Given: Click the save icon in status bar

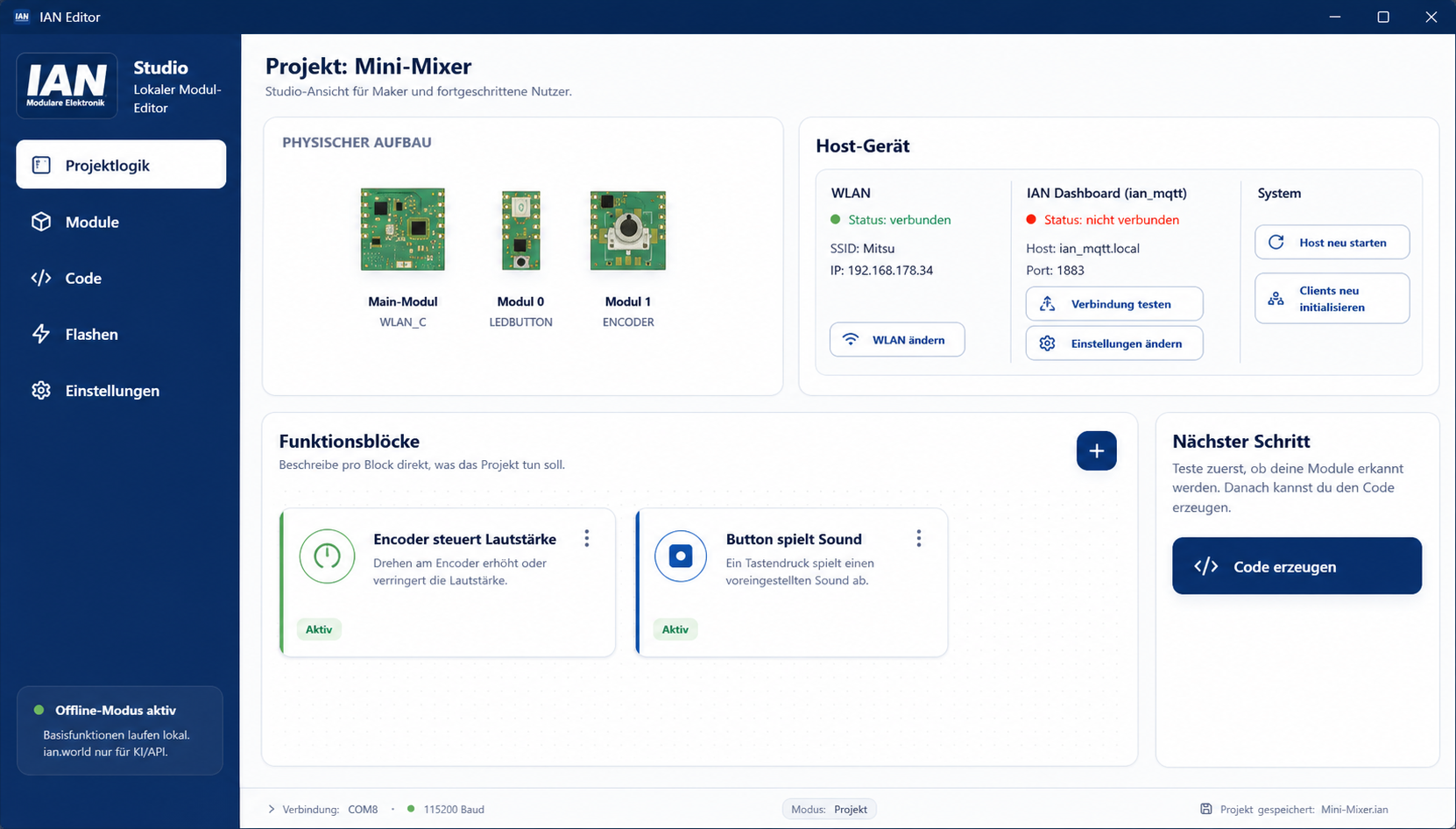Looking at the screenshot, I should pos(1206,809).
